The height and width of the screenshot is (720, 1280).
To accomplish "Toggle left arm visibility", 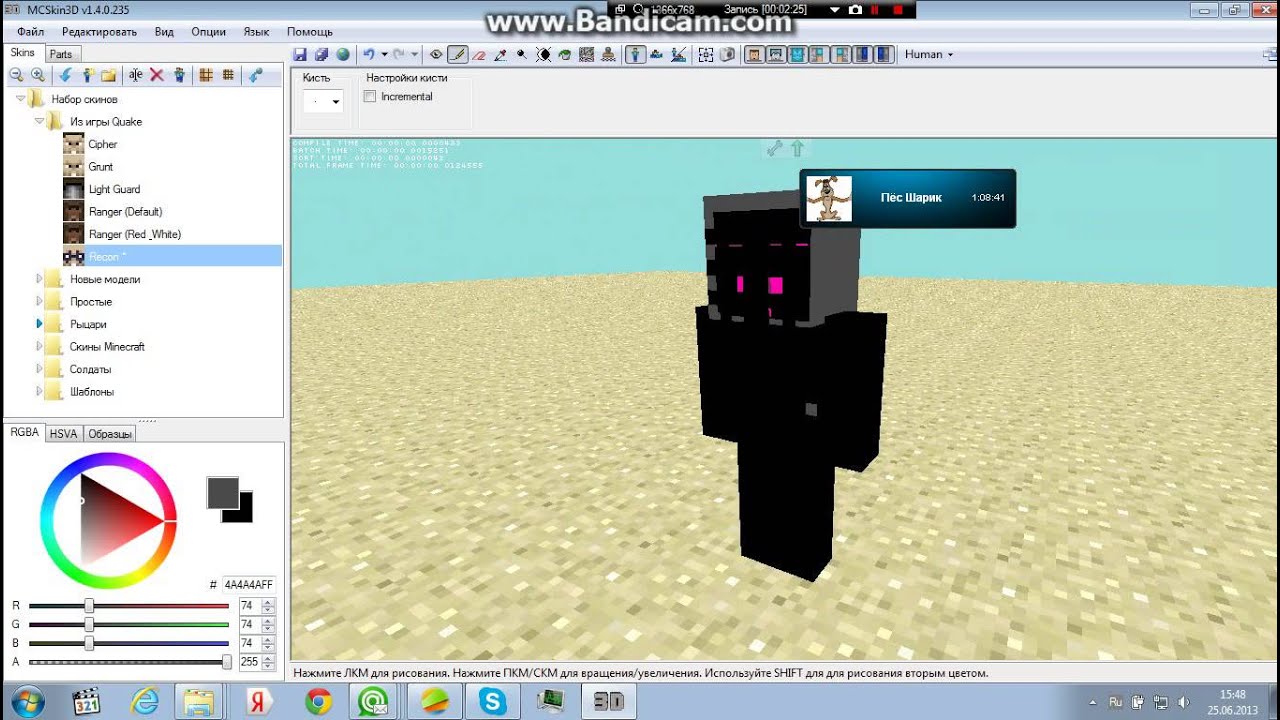I will 817,55.
